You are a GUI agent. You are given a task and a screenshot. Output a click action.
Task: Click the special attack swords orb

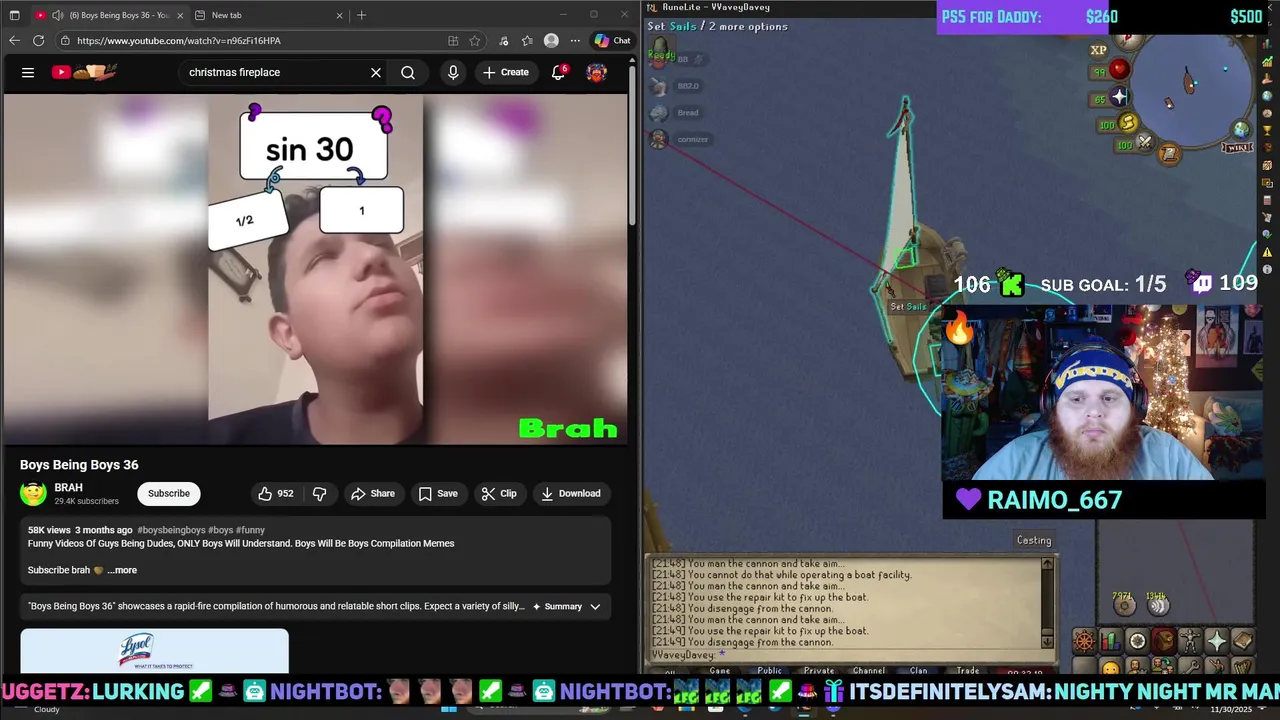(1146, 142)
